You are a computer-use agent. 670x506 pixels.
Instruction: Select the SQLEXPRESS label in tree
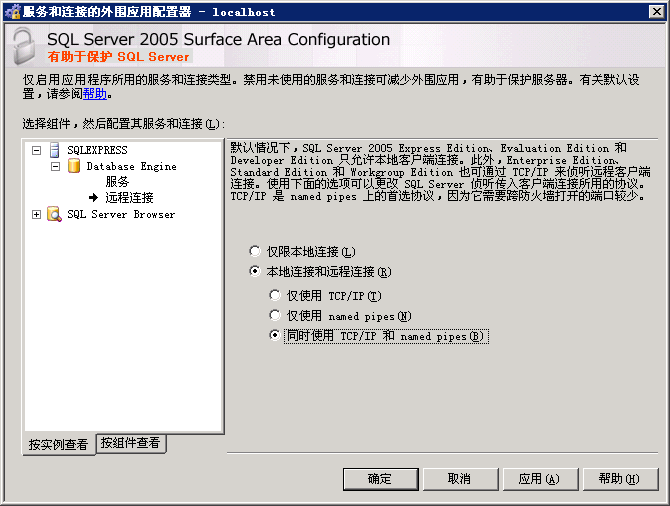point(97,150)
